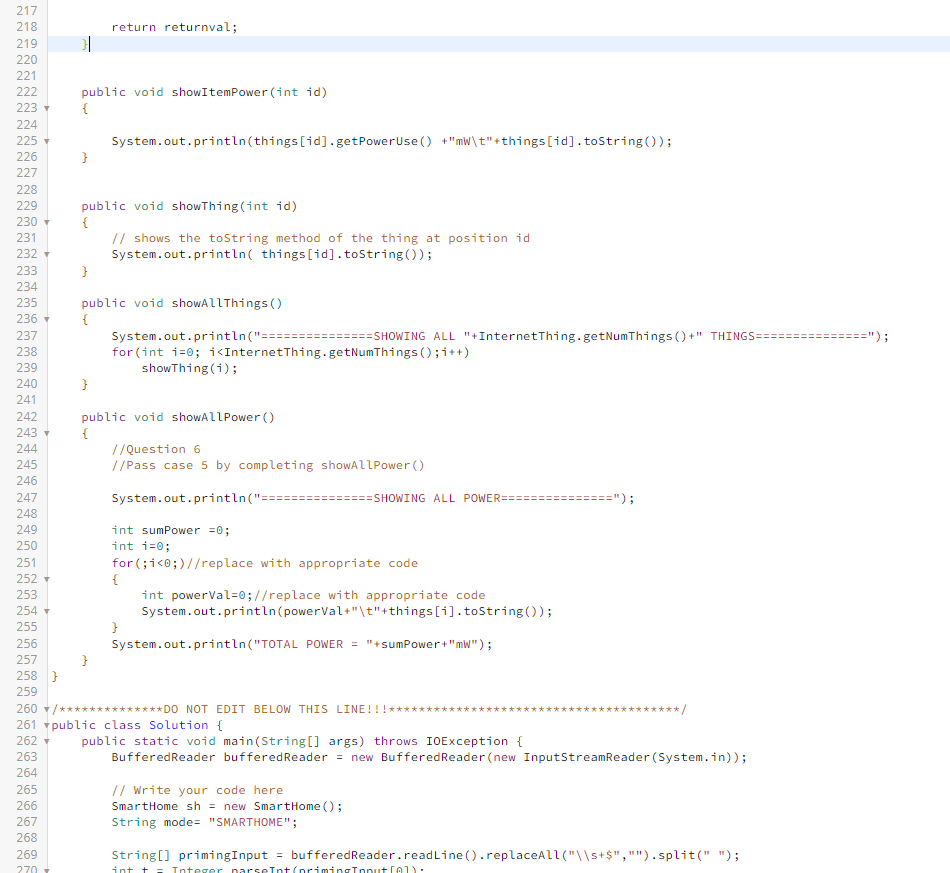Click the '// Write your code here' comment
Image resolution: width=950 pixels, height=873 pixels.
(x=197, y=790)
